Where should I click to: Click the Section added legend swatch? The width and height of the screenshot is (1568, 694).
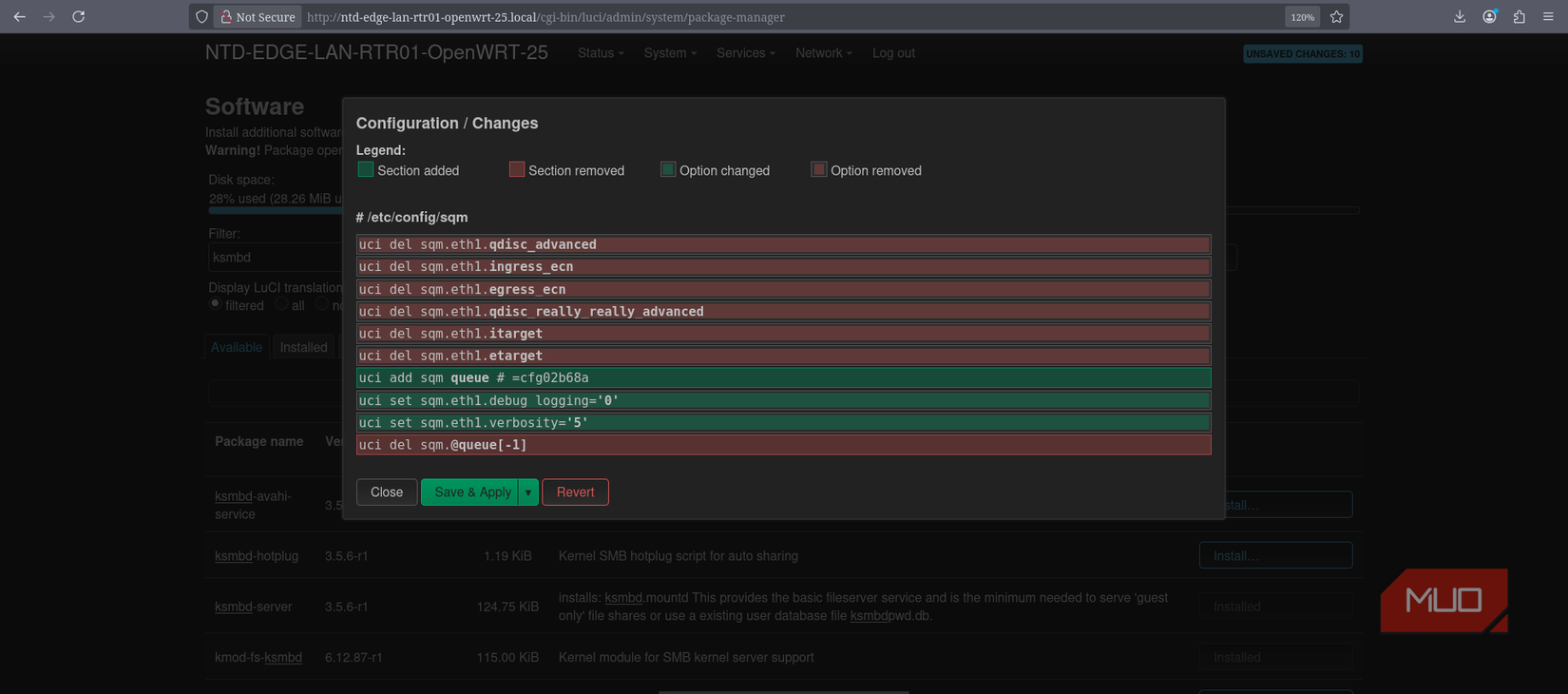pyautogui.click(x=366, y=169)
